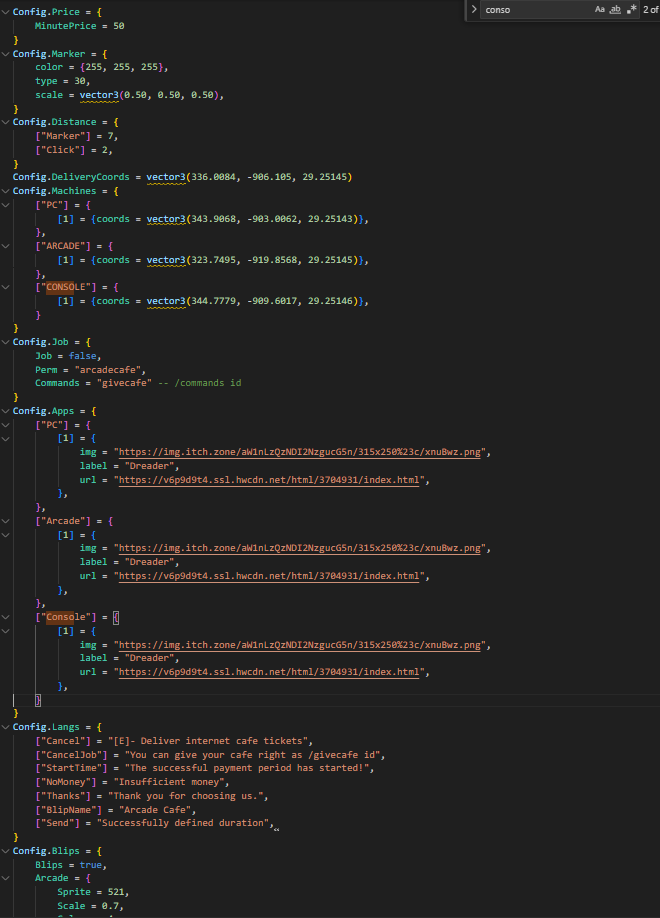Expand the replace toggle chevron
660x918 pixels.
[474, 9]
